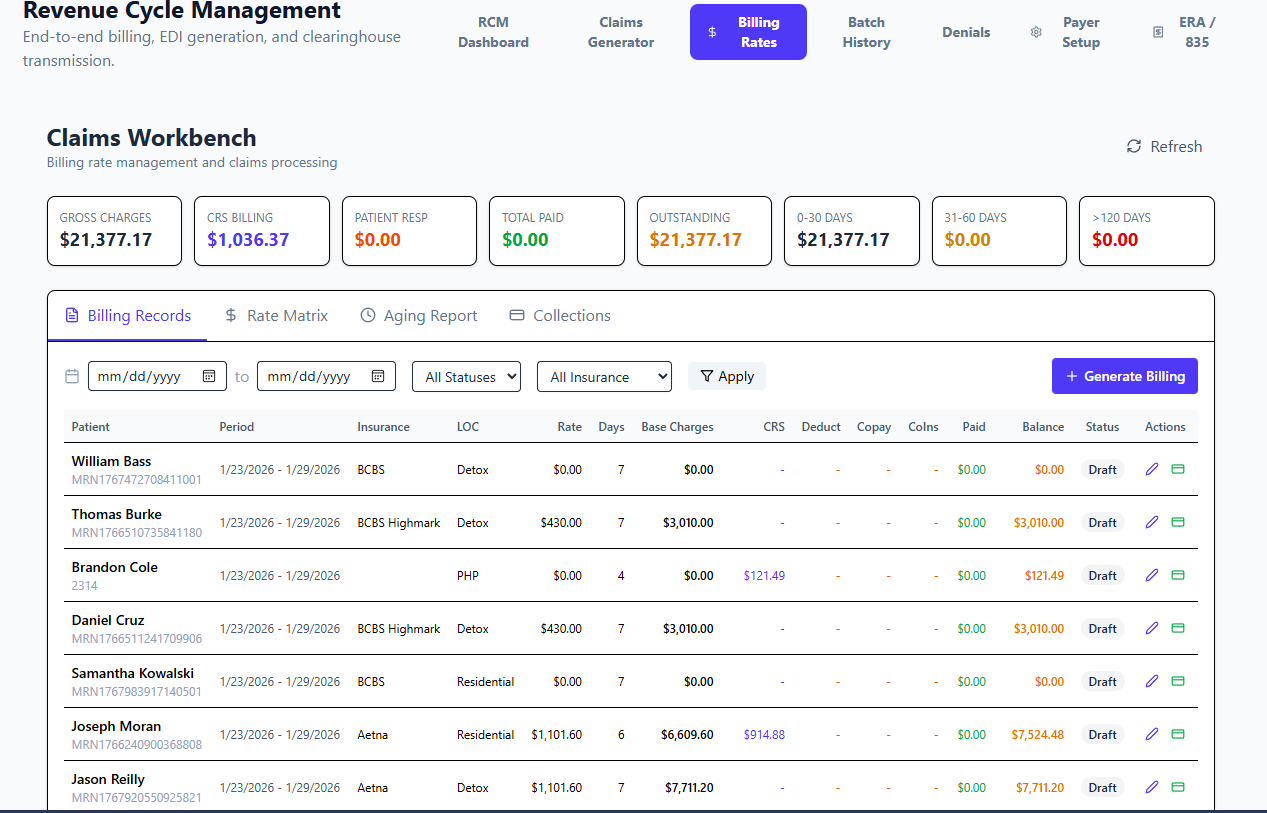Click the green payment card icon for Samantha Kowalski
The image size is (1267, 813).
pyautogui.click(x=1178, y=681)
